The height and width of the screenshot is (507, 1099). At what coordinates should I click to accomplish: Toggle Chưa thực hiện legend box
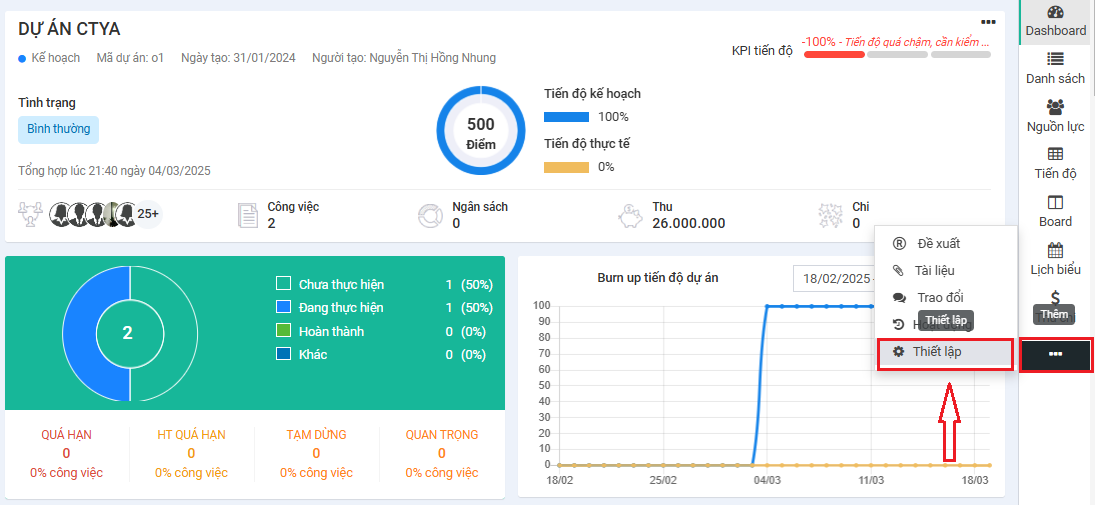tap(283, 284)
